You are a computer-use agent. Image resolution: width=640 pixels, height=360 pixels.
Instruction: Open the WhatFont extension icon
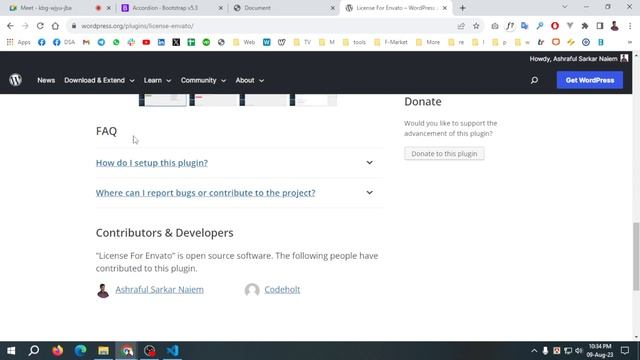(x=510, y=26)
